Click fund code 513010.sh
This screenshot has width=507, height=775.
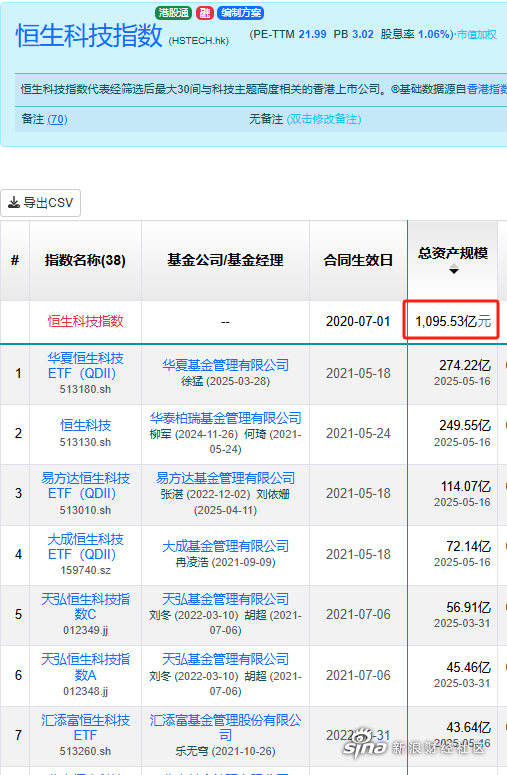[x=85, y=510]
